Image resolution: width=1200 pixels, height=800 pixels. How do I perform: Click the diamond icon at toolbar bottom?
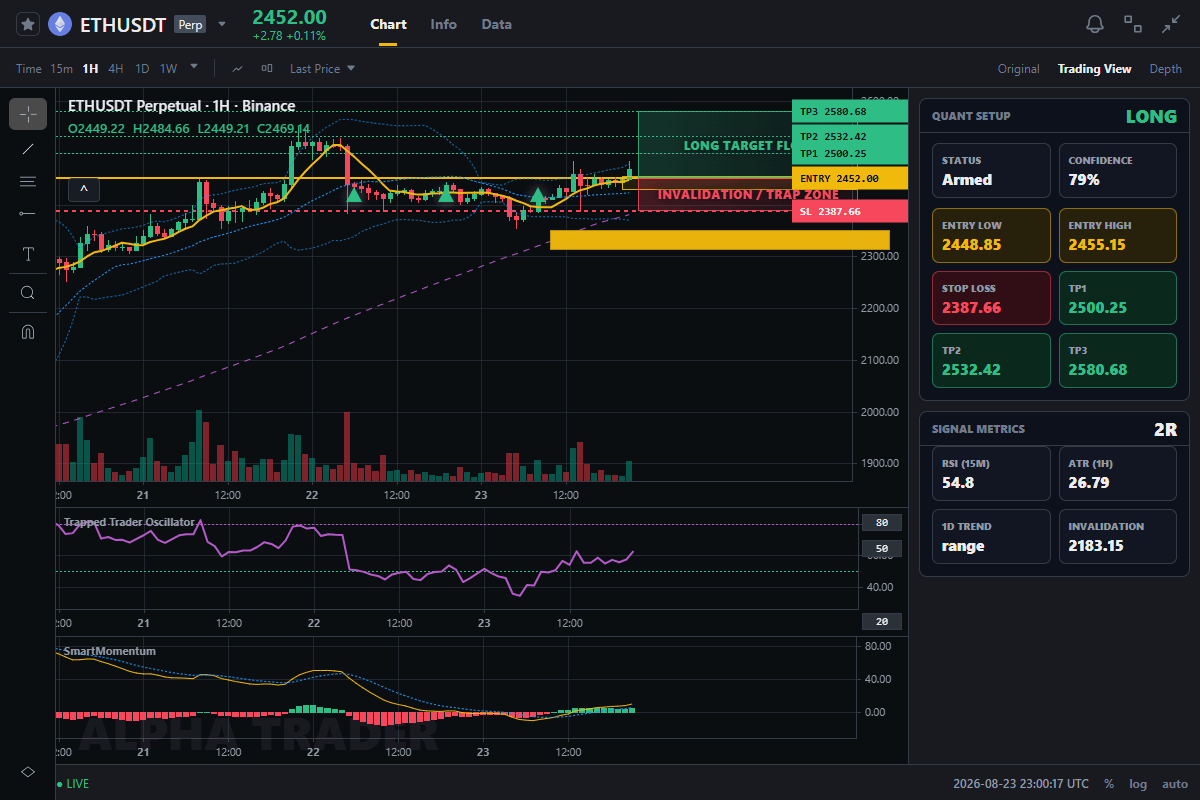[28, 772]
